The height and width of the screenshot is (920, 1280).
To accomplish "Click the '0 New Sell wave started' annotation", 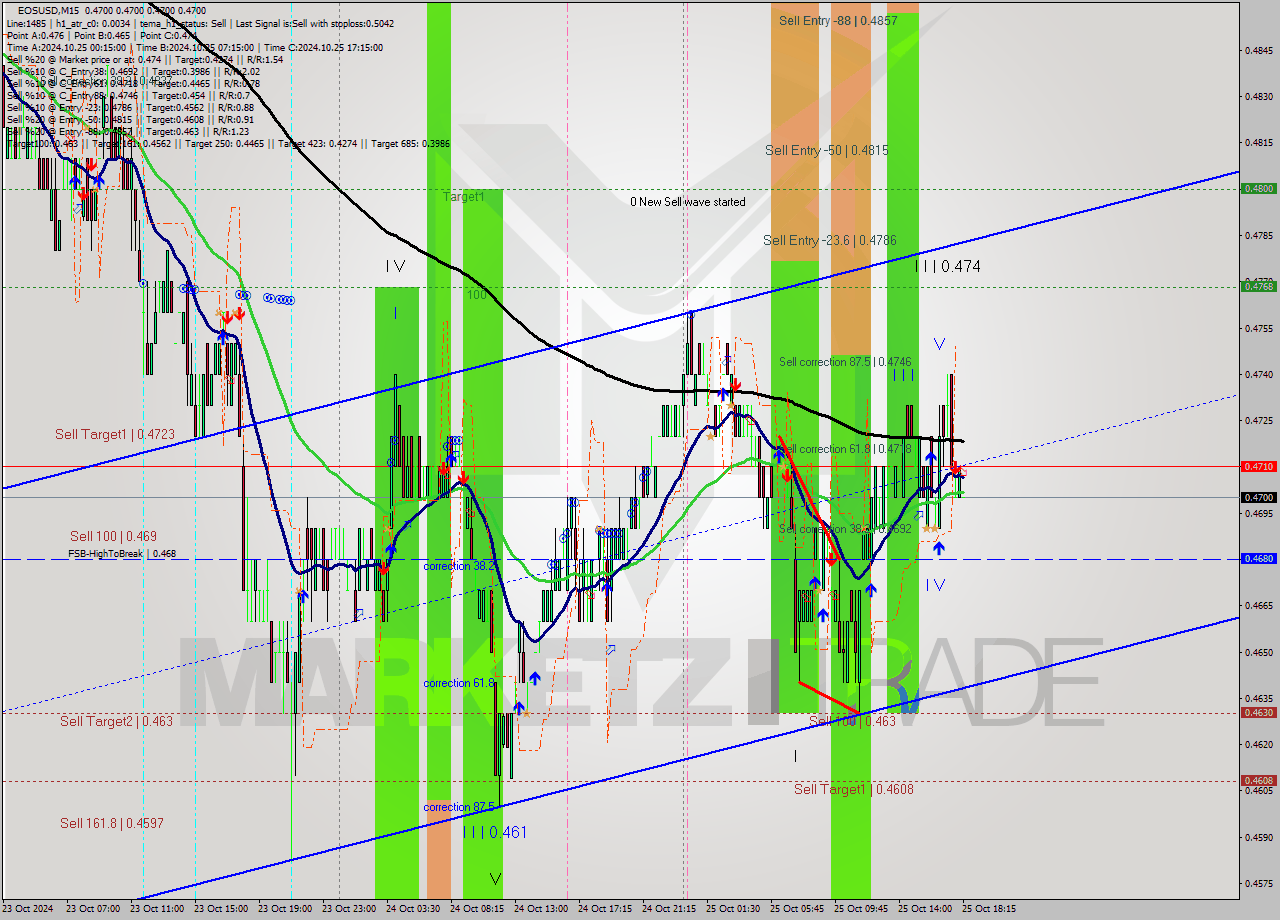I will click(x=687, y=202).
